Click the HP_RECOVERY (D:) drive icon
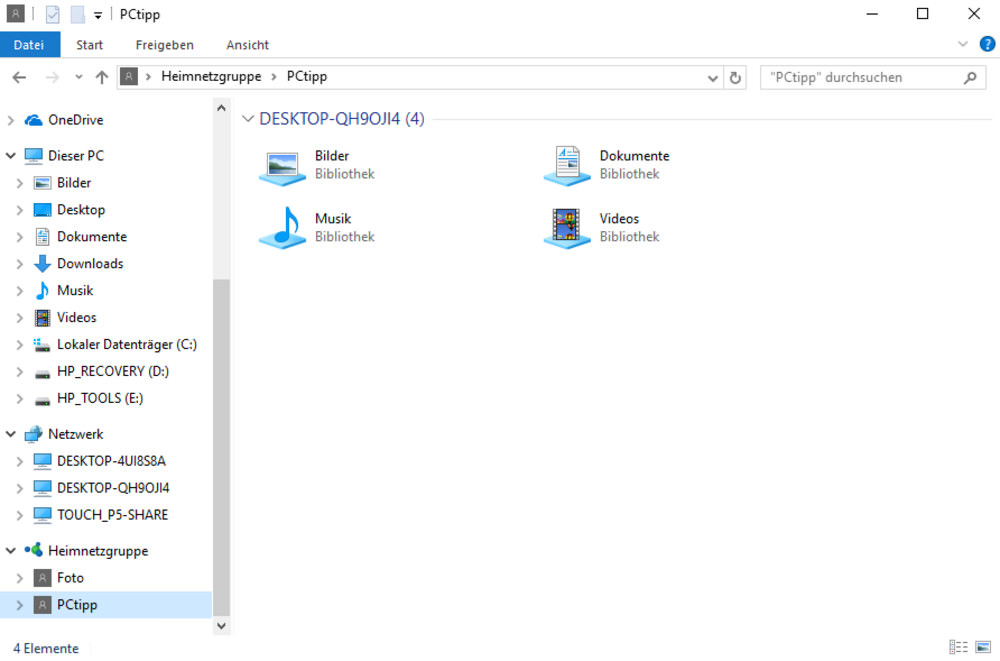This screenshot has width=1000, height=661. (x=42, y=373)
